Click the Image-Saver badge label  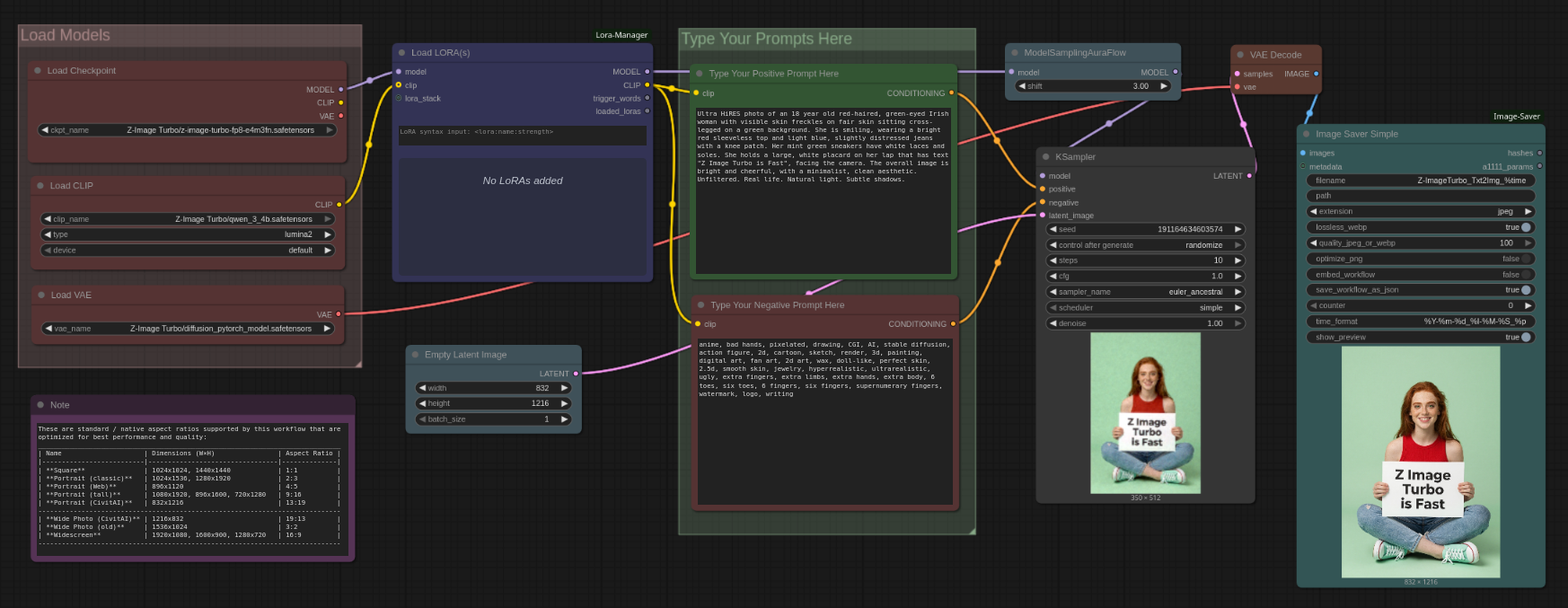pos(1516,117)
